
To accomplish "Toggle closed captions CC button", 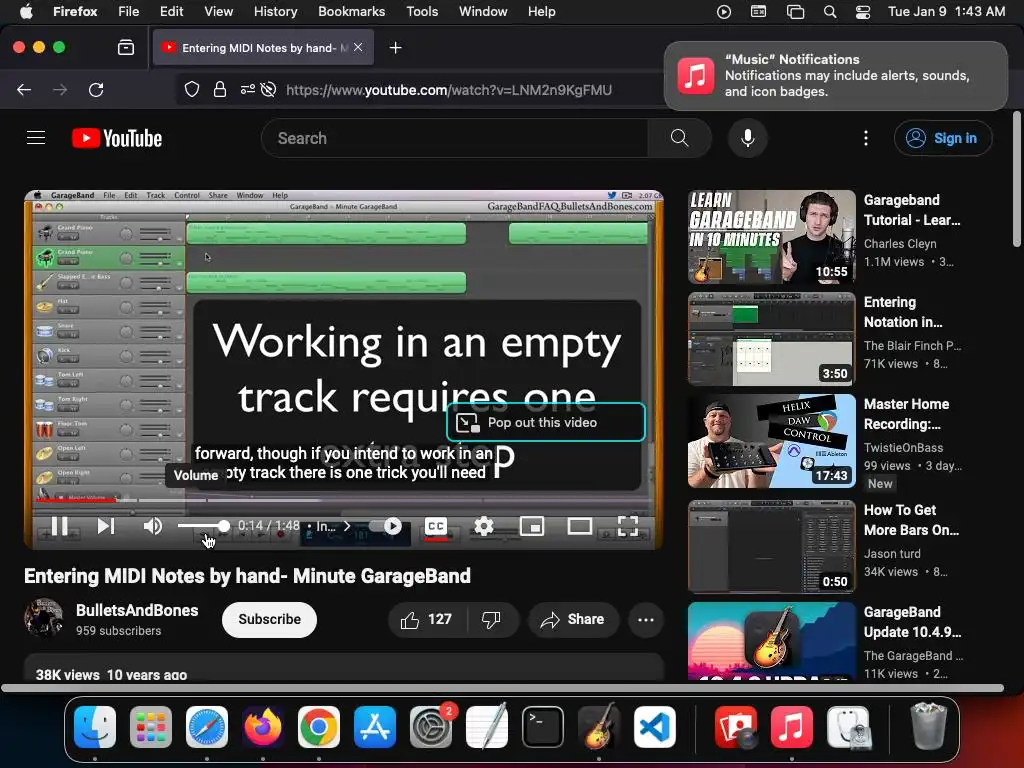I will click(x=436, y=526).
